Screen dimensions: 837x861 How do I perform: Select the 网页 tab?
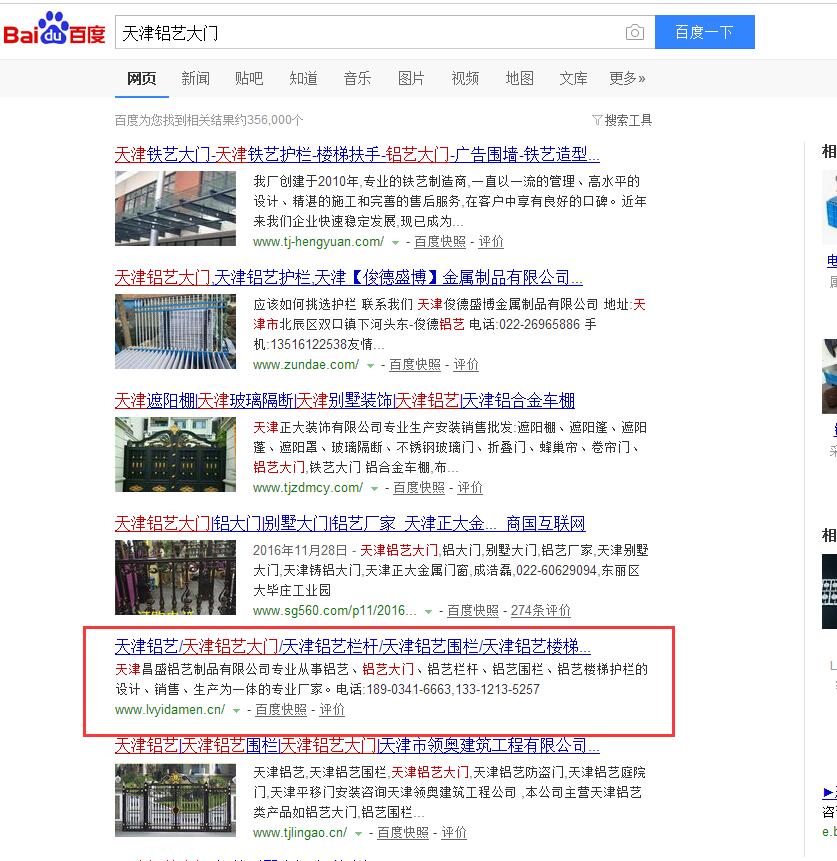(142, 79)
